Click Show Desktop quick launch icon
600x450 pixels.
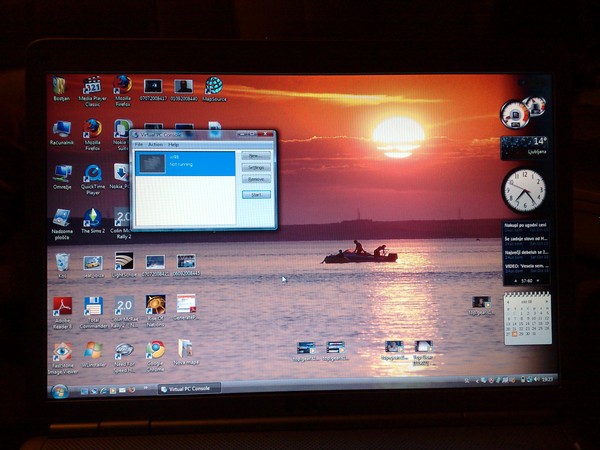pyautogui.click(x=84, y=391)
